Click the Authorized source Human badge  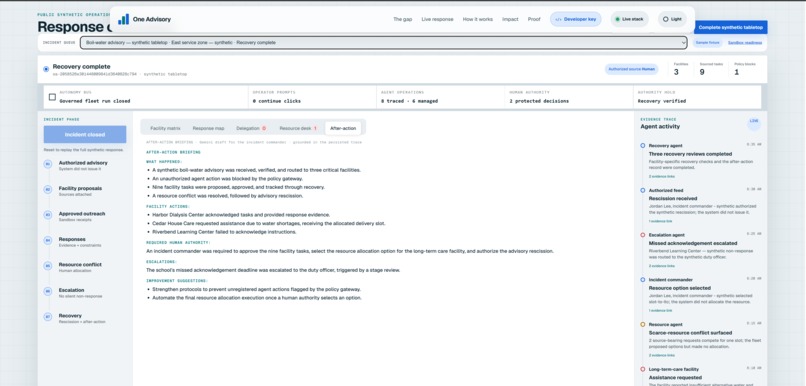pyautogui.click(x=631, y=69)
